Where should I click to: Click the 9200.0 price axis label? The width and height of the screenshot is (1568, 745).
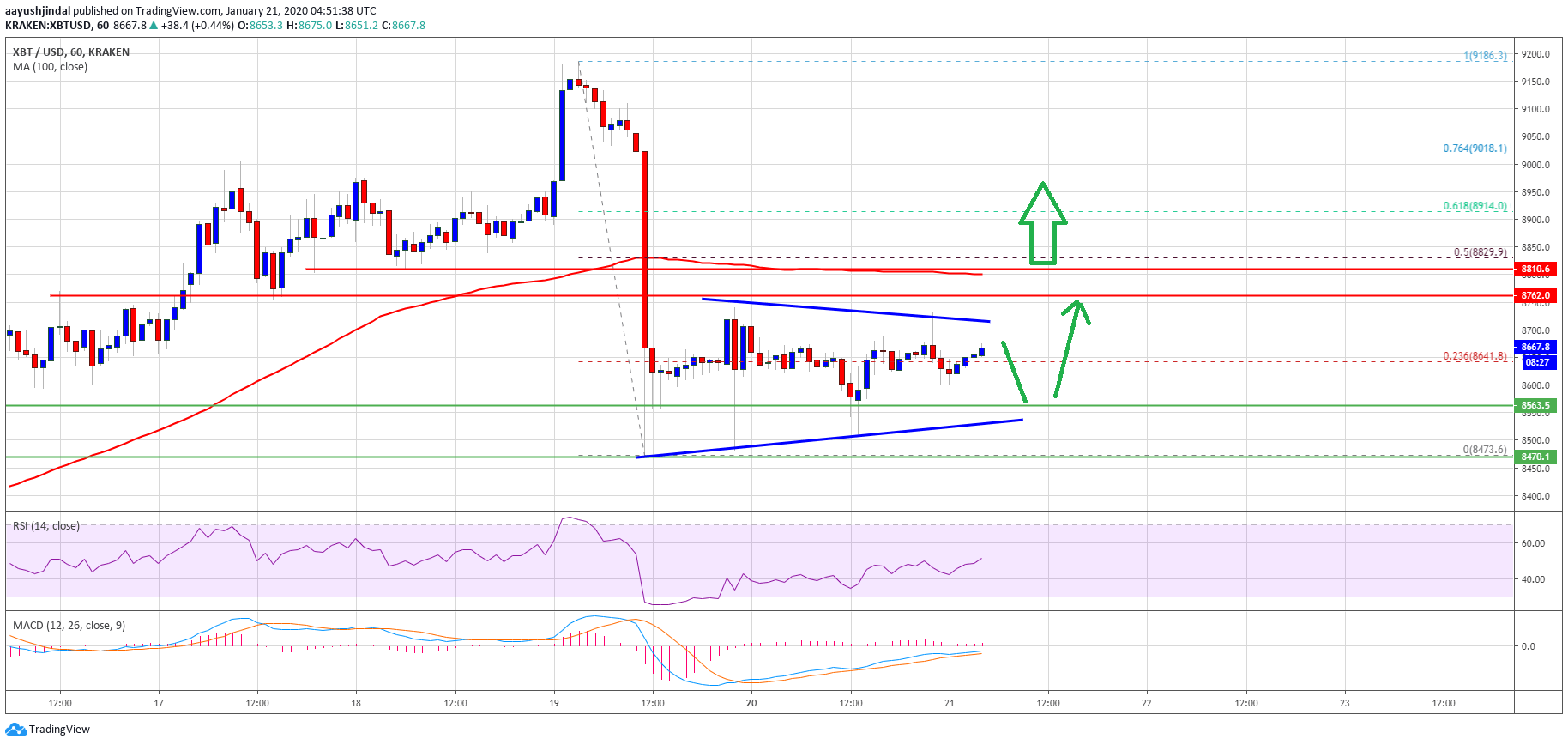pos(1535,54)
